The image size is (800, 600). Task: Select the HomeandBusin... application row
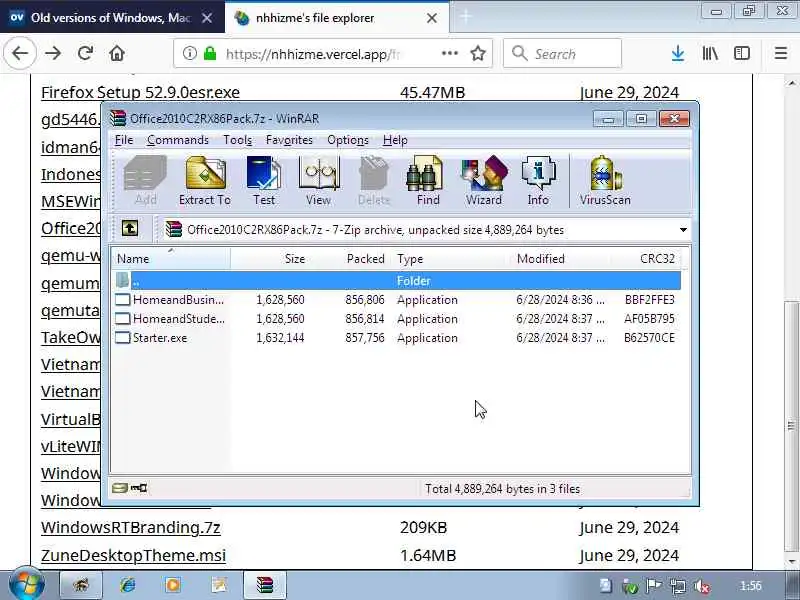397,299
